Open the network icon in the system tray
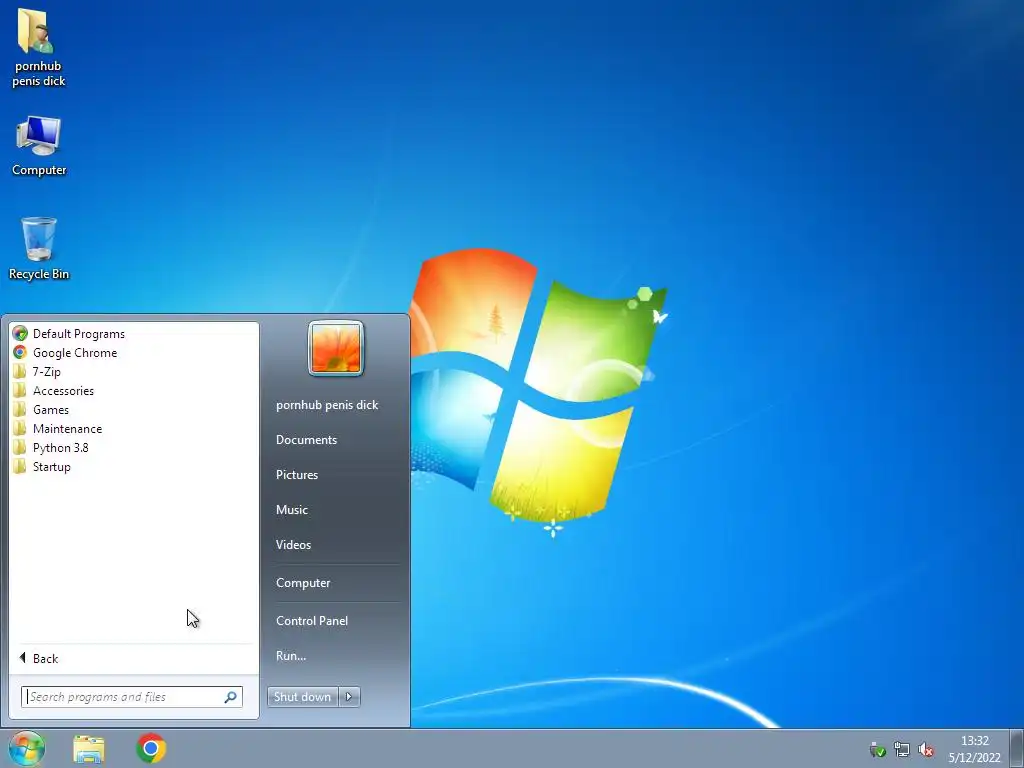This screenshot has width=1024, height=768. (x=902, y=750)
